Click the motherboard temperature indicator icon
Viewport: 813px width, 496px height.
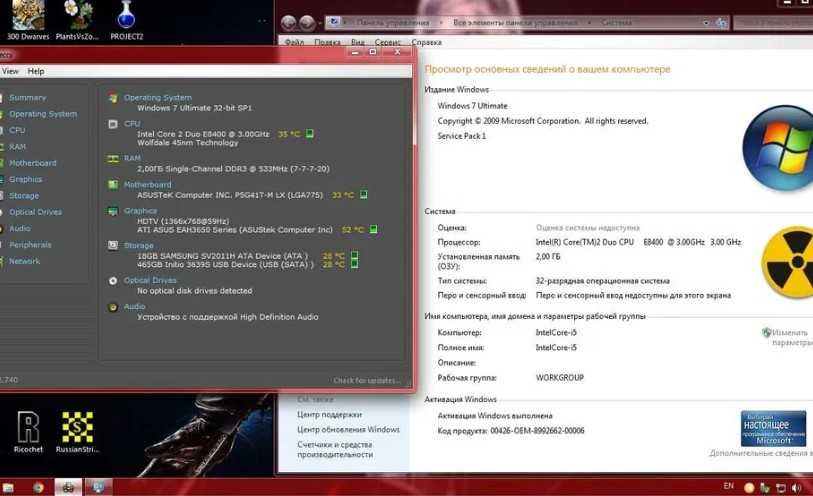pyautogui.click(x=363, y=195)
